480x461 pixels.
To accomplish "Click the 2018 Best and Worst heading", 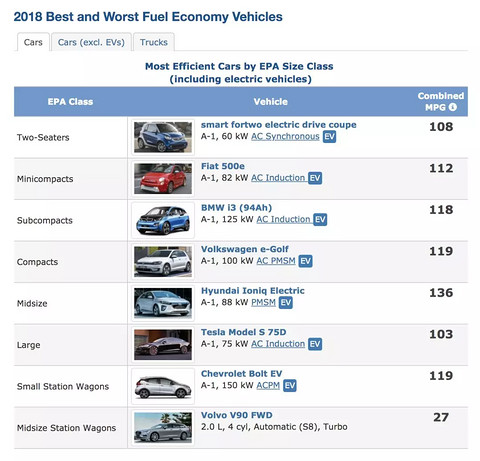I will pyautogui.click(x=148, y=17).
